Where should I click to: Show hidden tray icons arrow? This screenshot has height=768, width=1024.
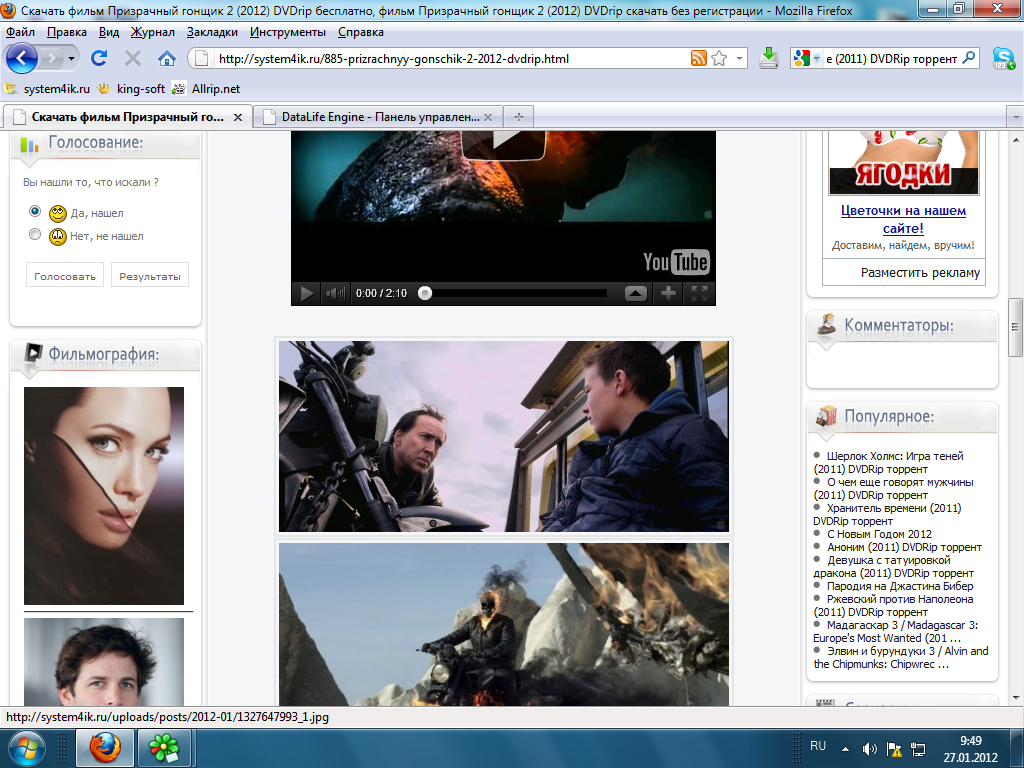[x=846, y=749]
